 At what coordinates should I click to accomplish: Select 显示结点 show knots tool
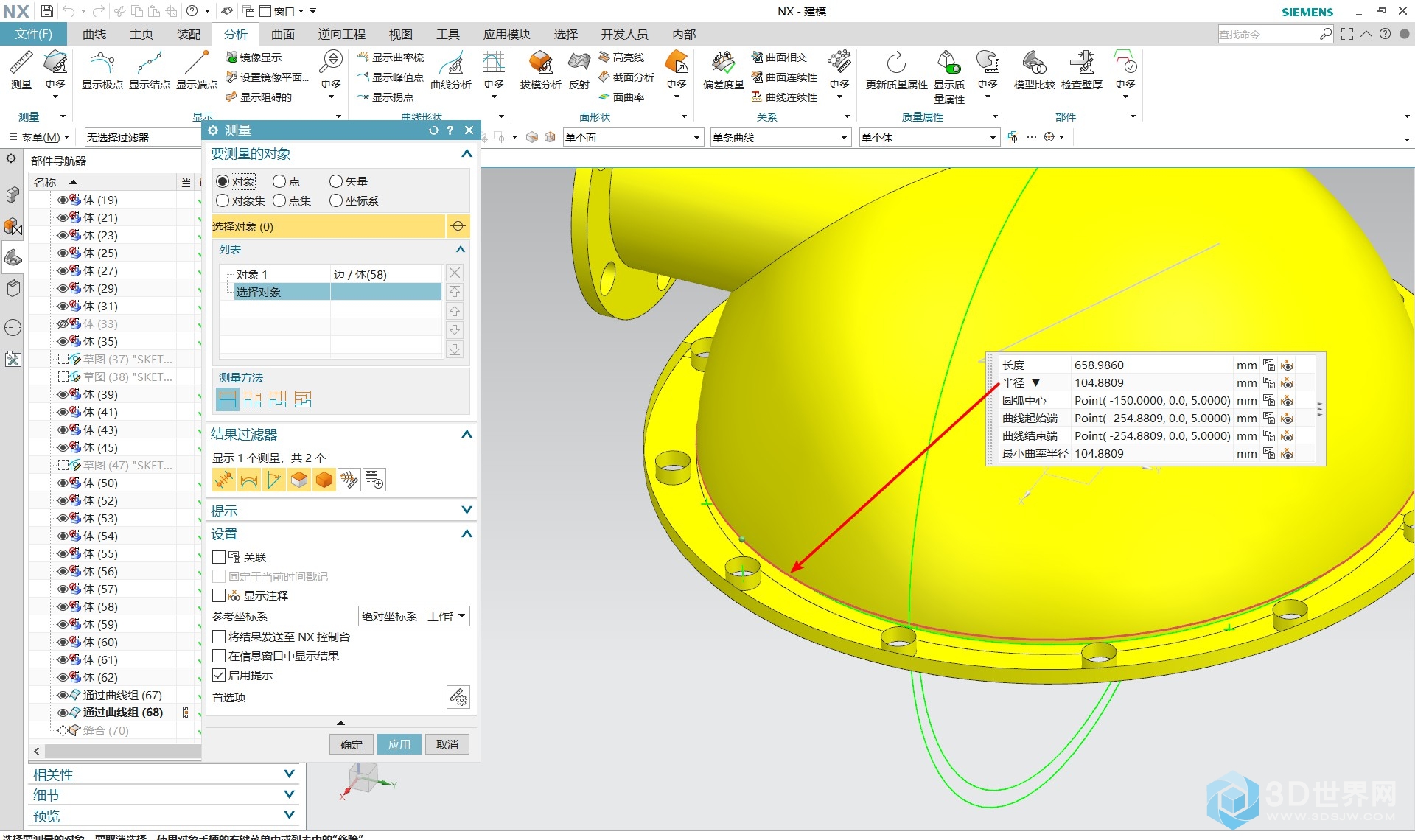(150, 70)
